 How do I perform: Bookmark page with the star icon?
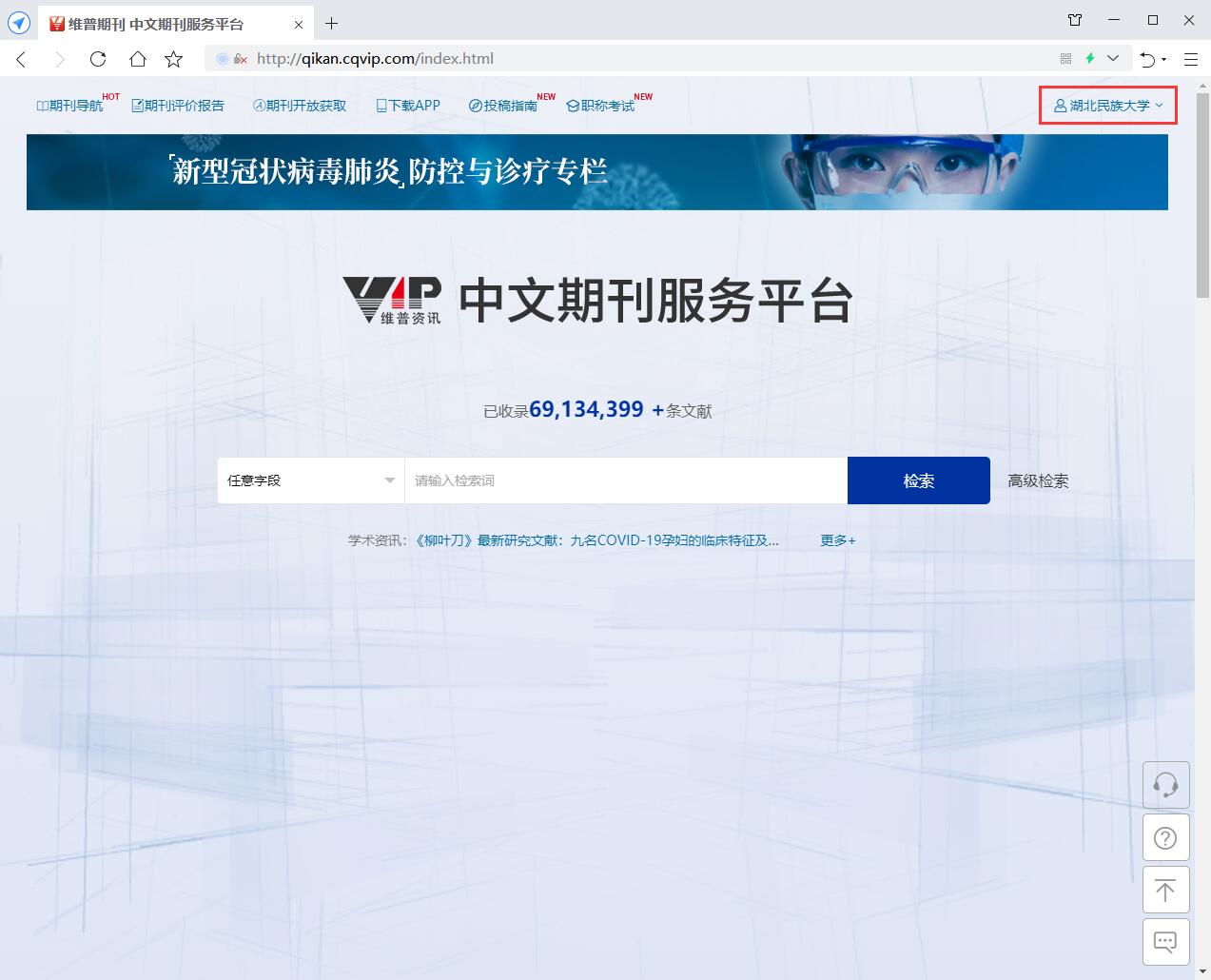[x=173, y=59]
